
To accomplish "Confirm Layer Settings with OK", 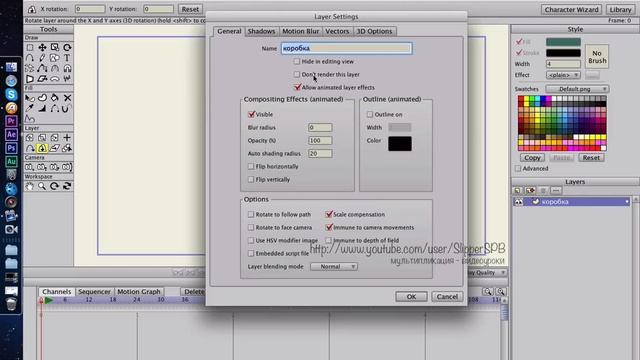I will click(411, 297).
